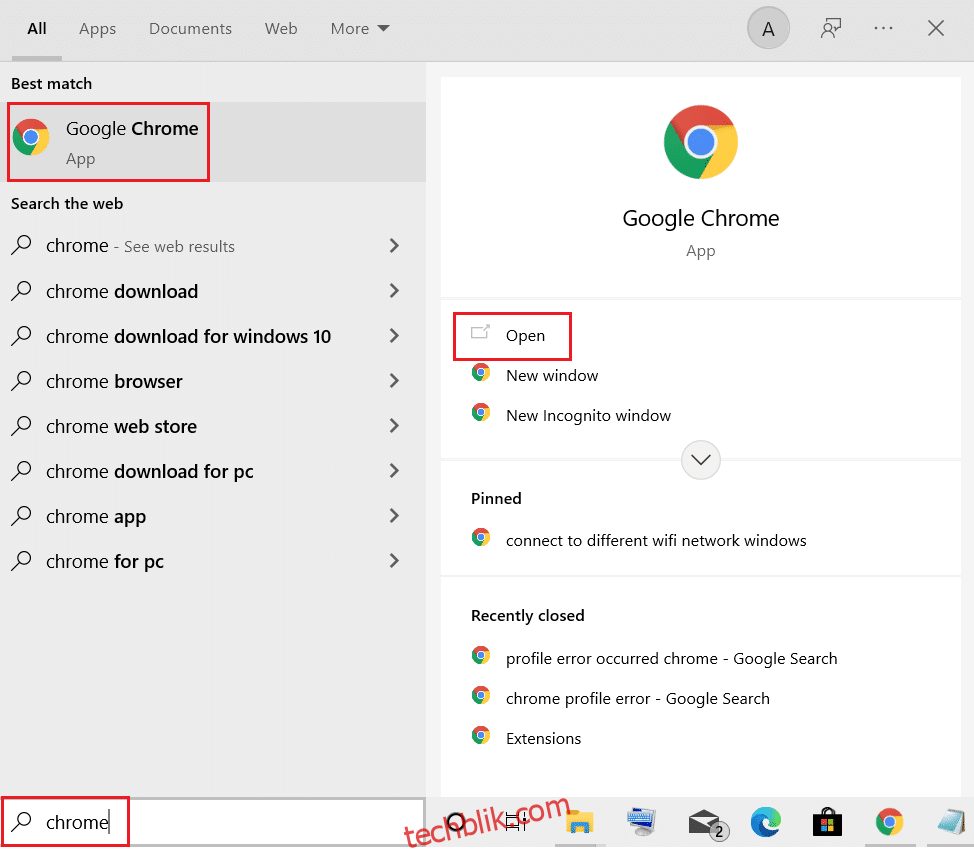Open pinned 'connect to different wifi network windows'
Screen dimensions: 974x849
click(656, 540)
